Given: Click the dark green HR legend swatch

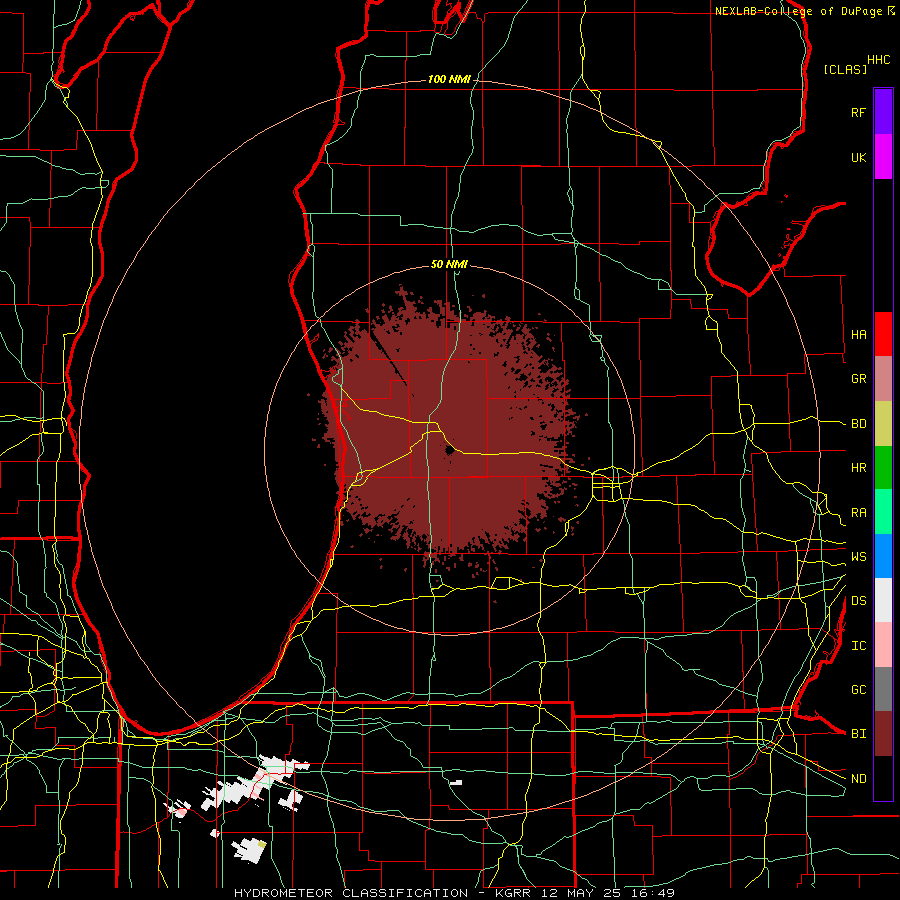Looking at the screenshot, I should (883, 468).
